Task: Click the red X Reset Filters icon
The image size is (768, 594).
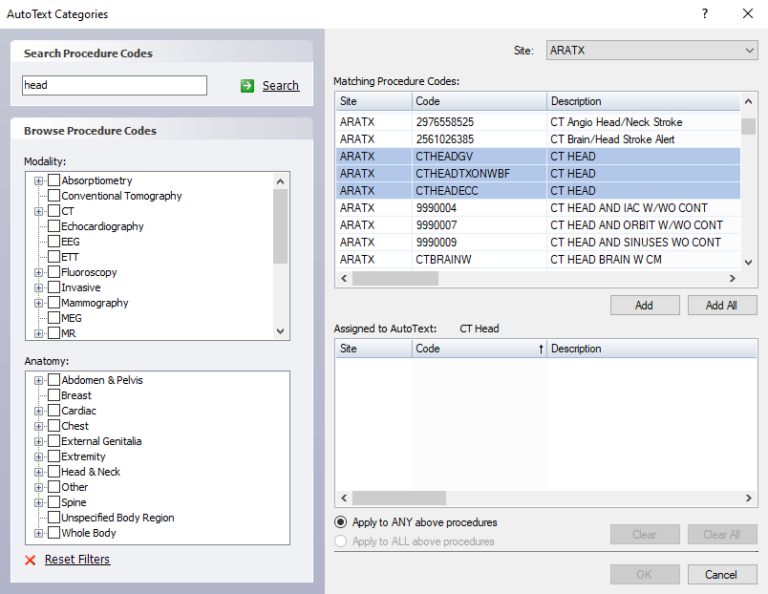Action: [x=30, y=559]
